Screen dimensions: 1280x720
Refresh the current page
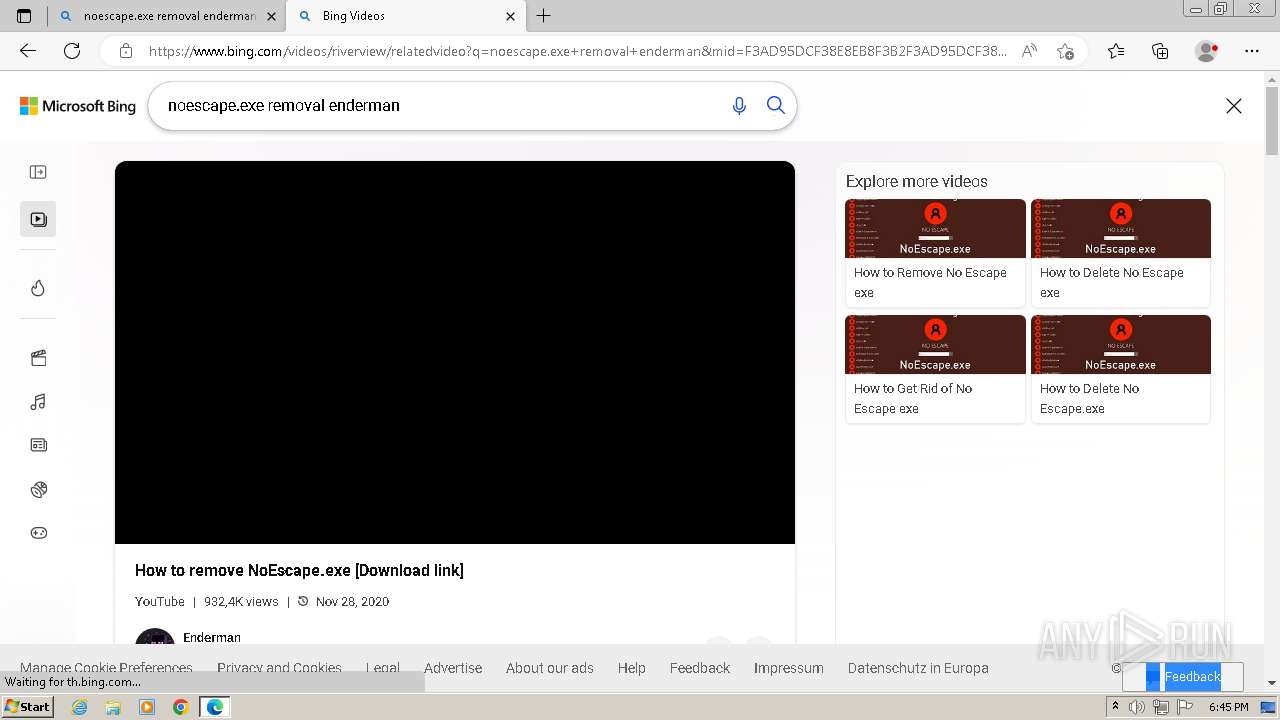(72, 51)
